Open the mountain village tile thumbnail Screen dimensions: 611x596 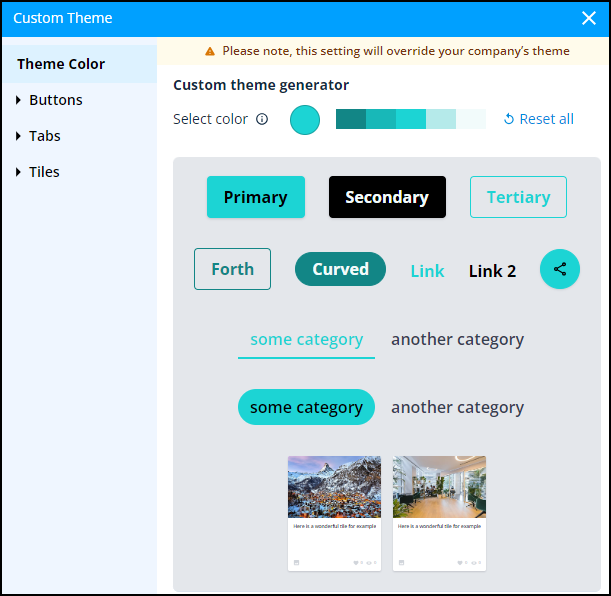tap(334, 487)
